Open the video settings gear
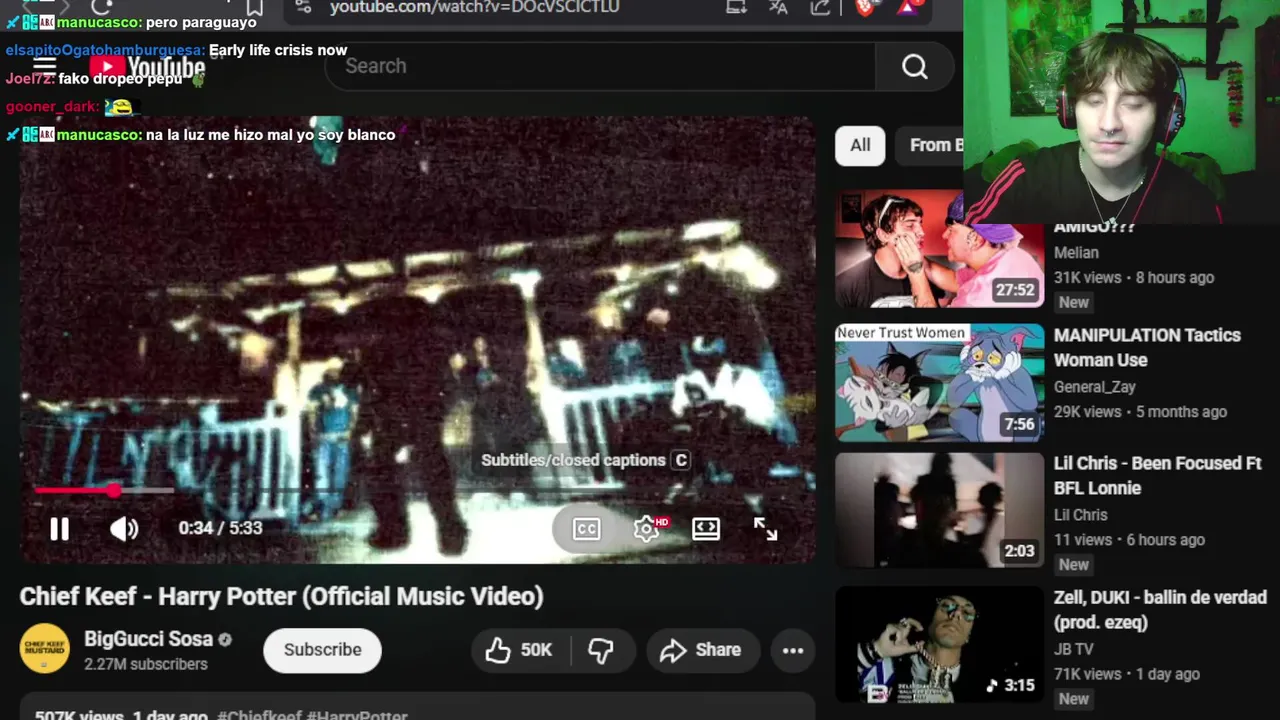Screen dimensions: 1280x720 (646, 529)
